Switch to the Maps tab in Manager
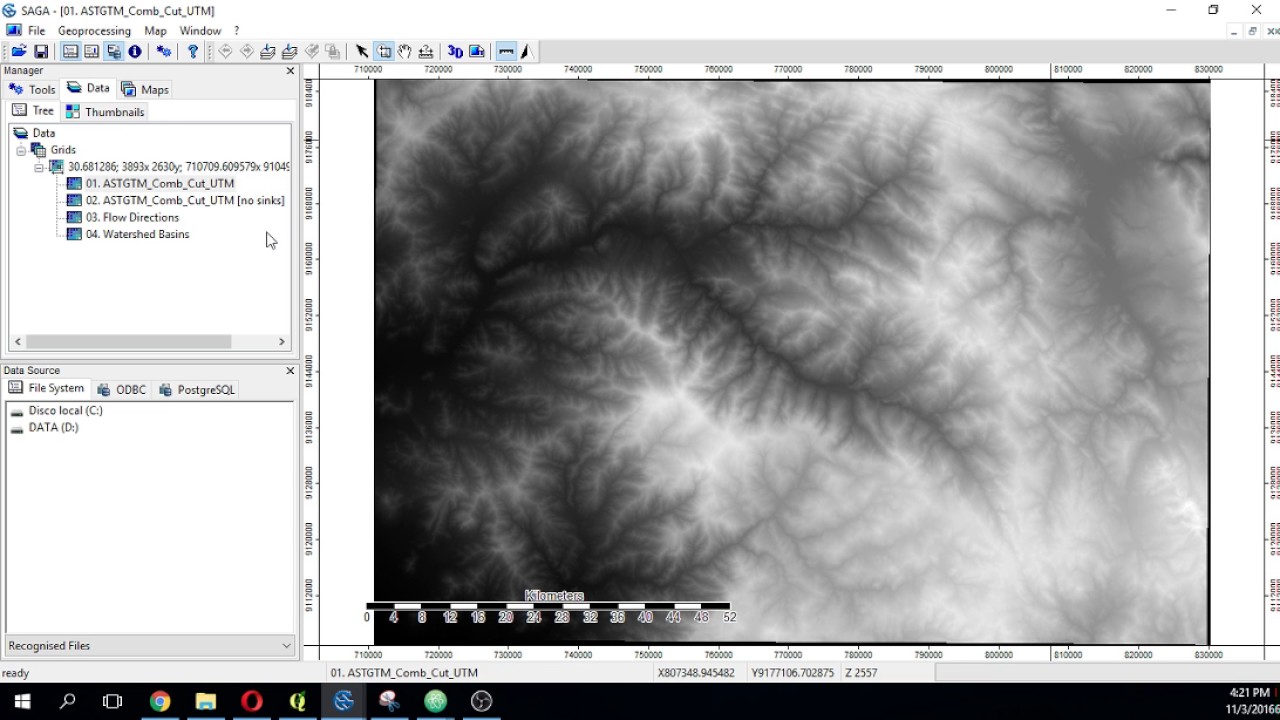This screenshot has width=1280, height=720. tap(145, 89)
